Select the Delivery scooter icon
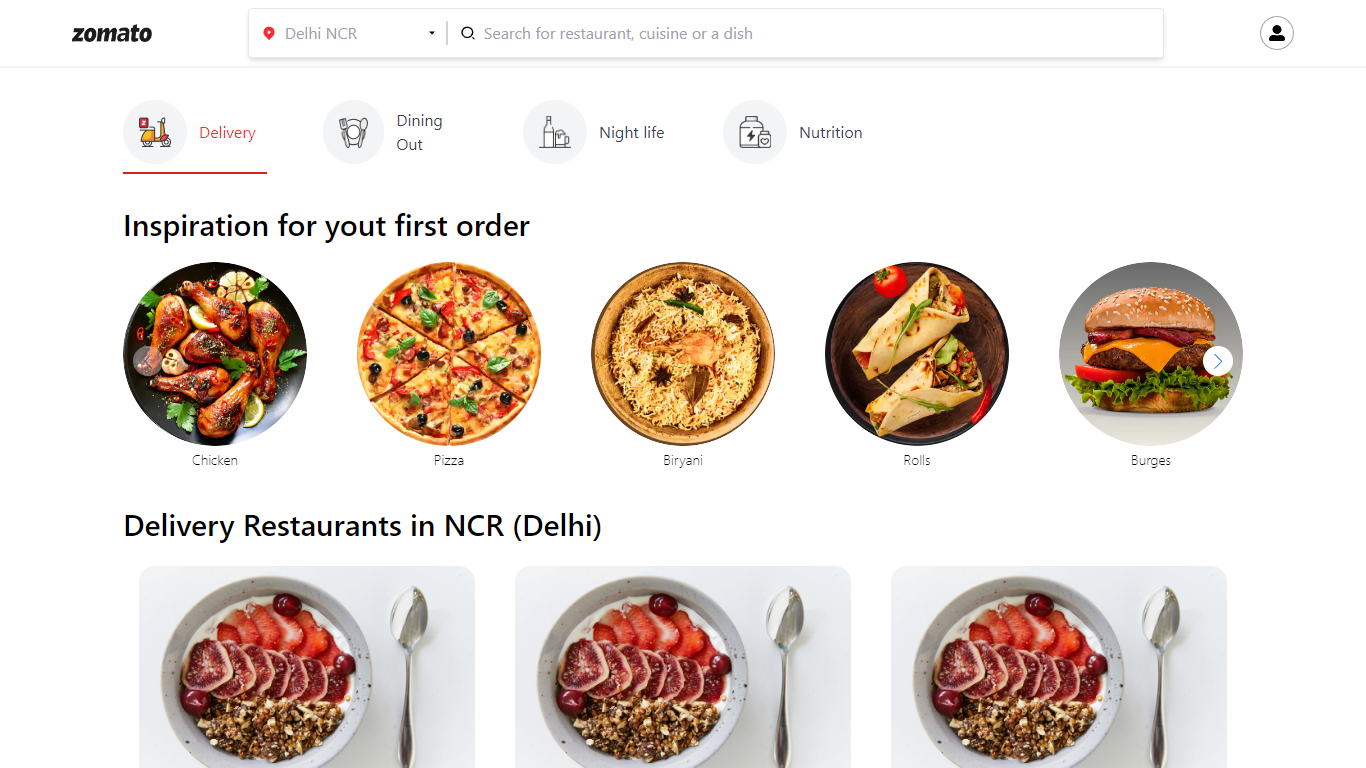This screenshot has height=768, width=1366. (x=154, y=131)
